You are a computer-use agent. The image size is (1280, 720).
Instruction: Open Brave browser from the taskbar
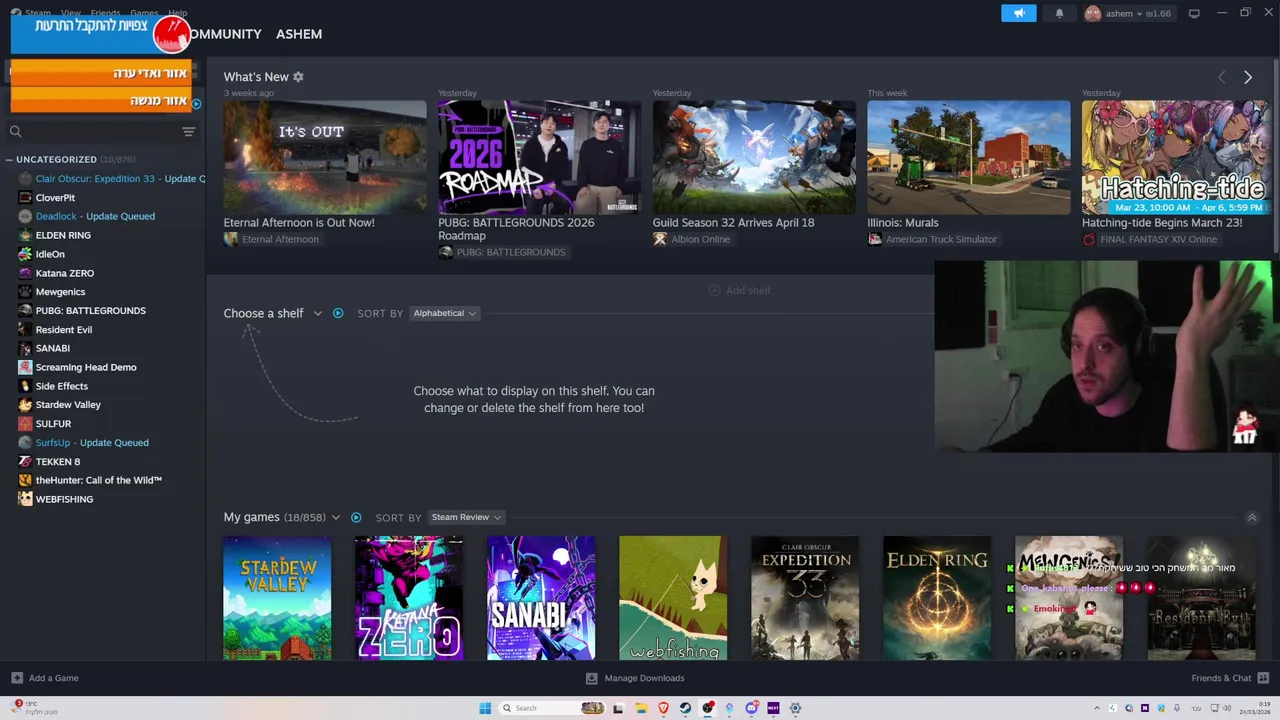(x=663, y=708)
